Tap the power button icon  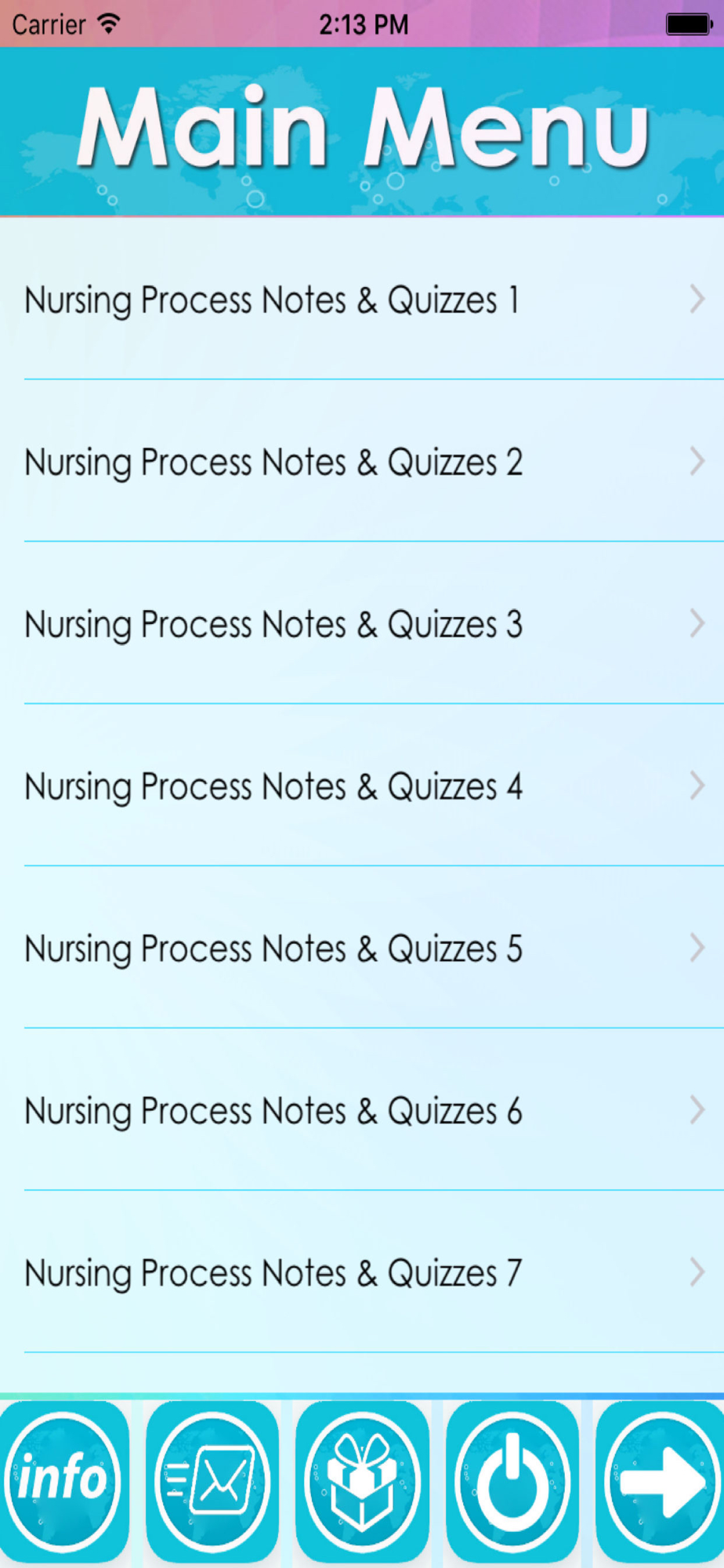click(512, 1480)
